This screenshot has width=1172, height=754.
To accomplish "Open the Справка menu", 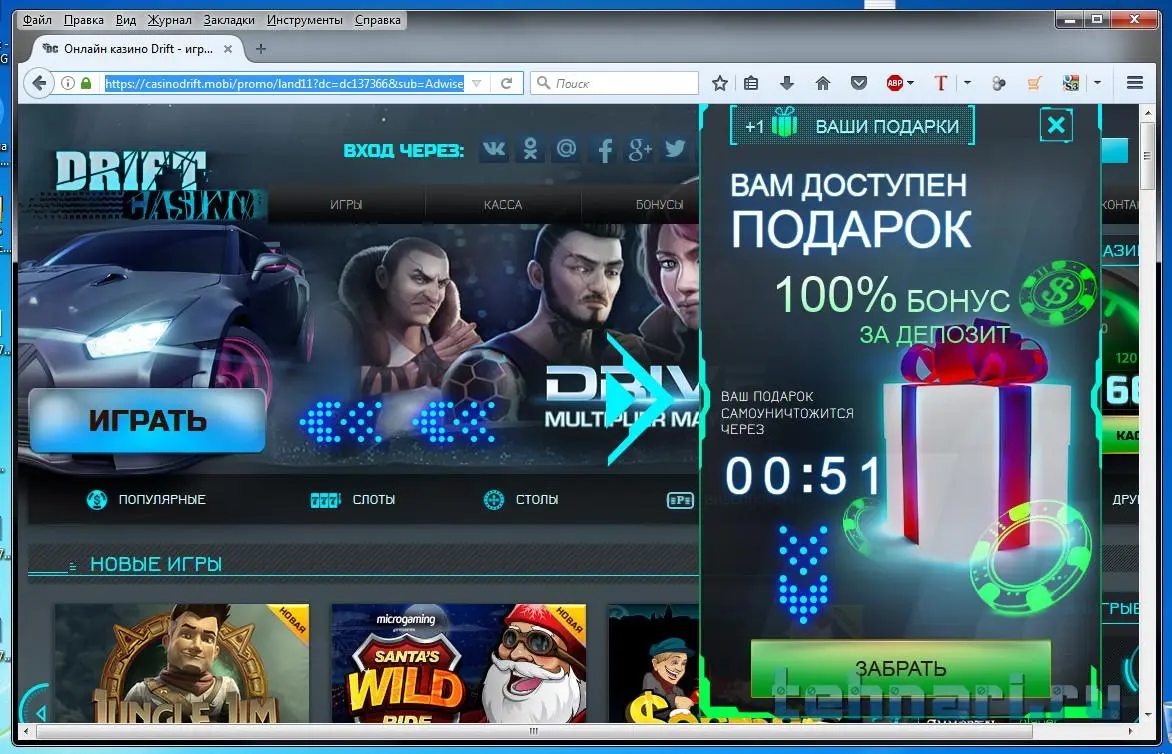I will pyautogui.click(x=377, y=20).
